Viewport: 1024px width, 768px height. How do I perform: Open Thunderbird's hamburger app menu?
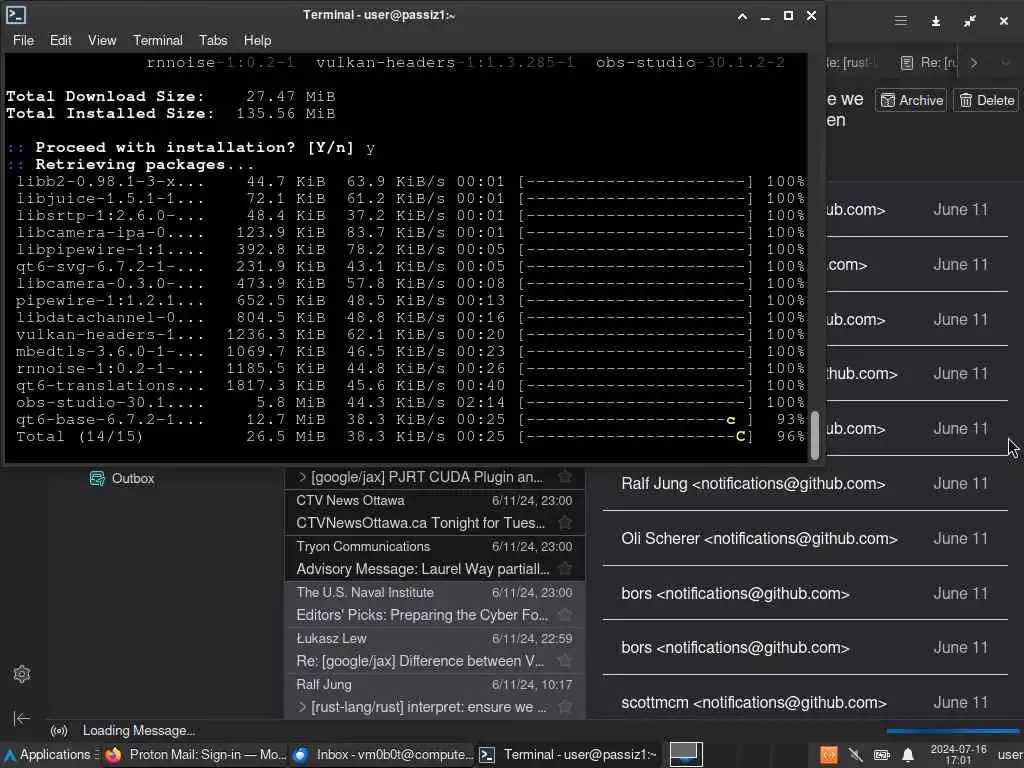point(901,22)
